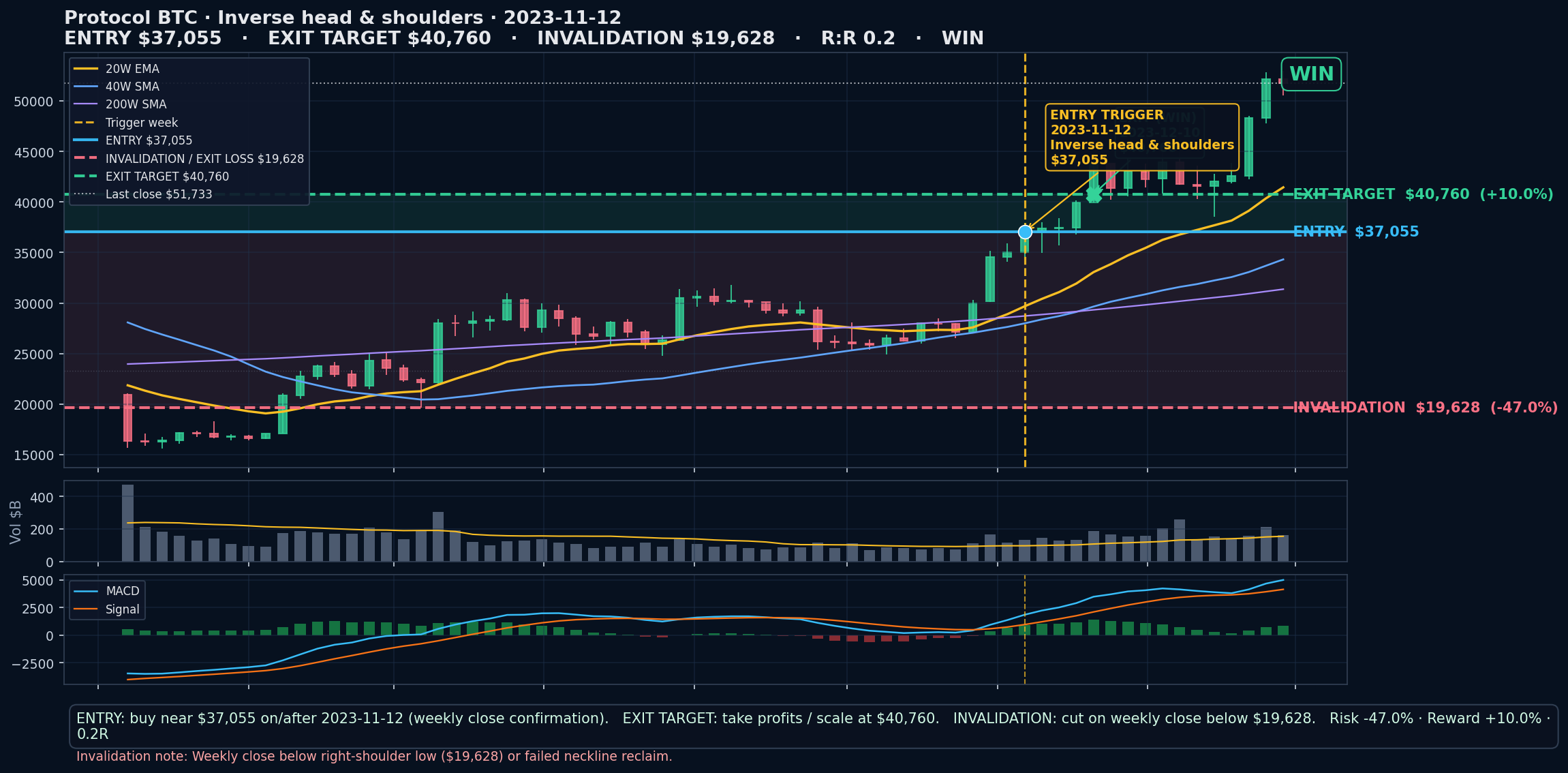Select the yellow ENTRY TRIGGER annotation box
The height and width of the screenshot is (773, 1568).
(1142, 137)
